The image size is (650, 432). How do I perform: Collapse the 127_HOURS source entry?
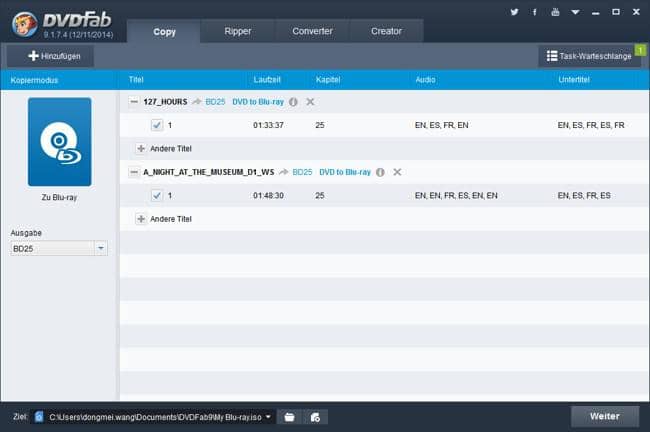click(133, 102)
